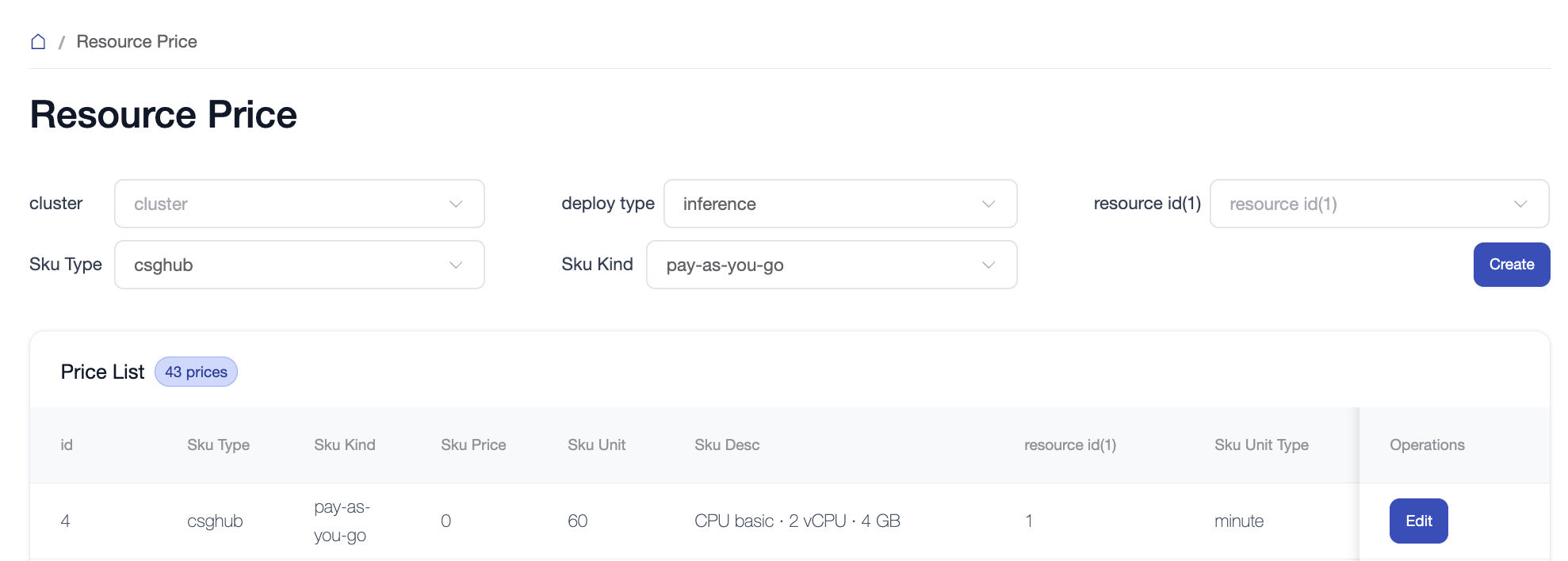Click the Sku Unit Type column header
The image size is (1568, 561).
1261,445
